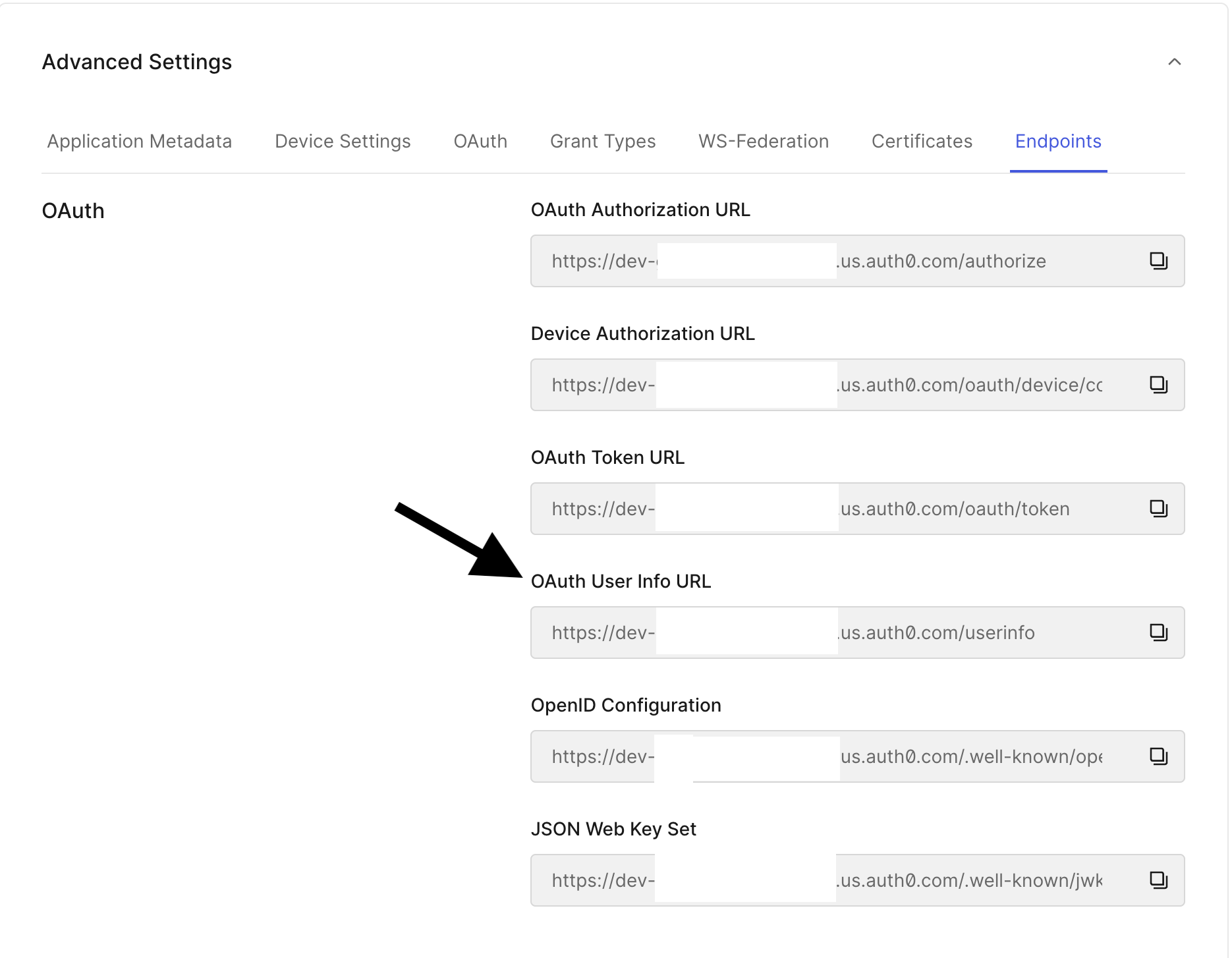Collapse the Advanced Settings section

pyautogui.click(x=1174, y=62)
